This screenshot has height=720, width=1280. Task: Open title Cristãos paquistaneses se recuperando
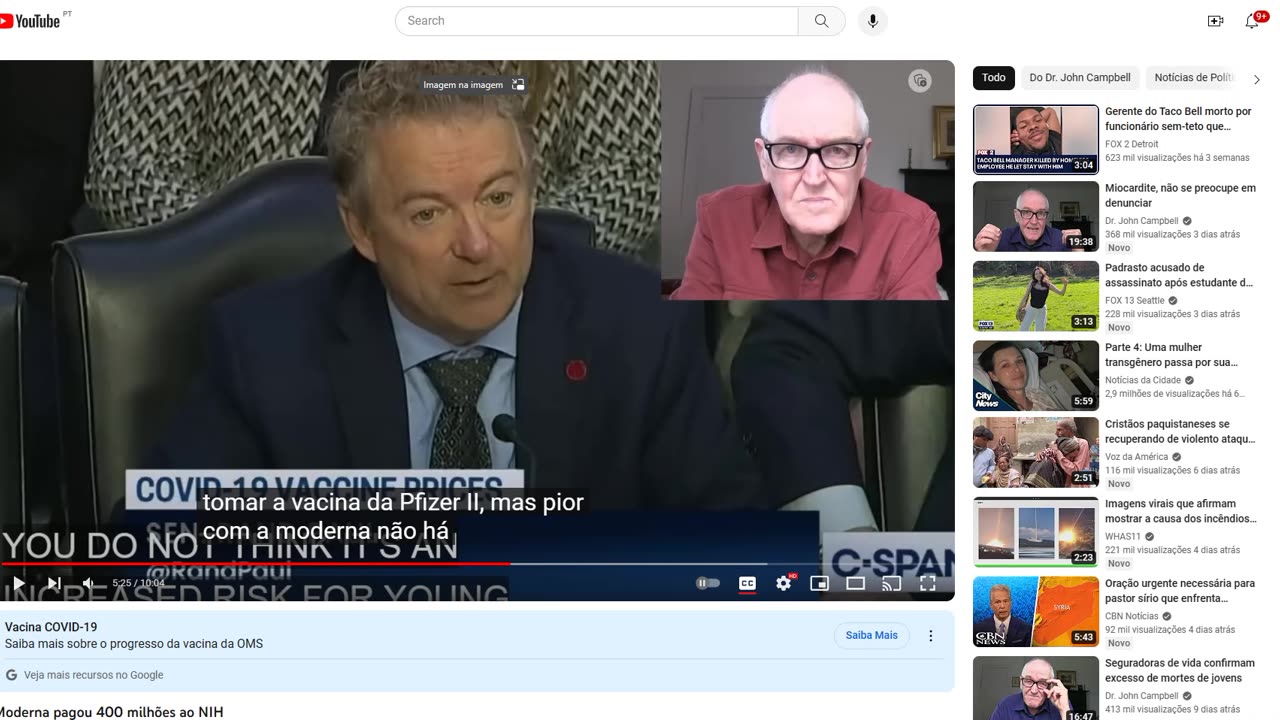pyautogui.click(x=1180, y=431)
